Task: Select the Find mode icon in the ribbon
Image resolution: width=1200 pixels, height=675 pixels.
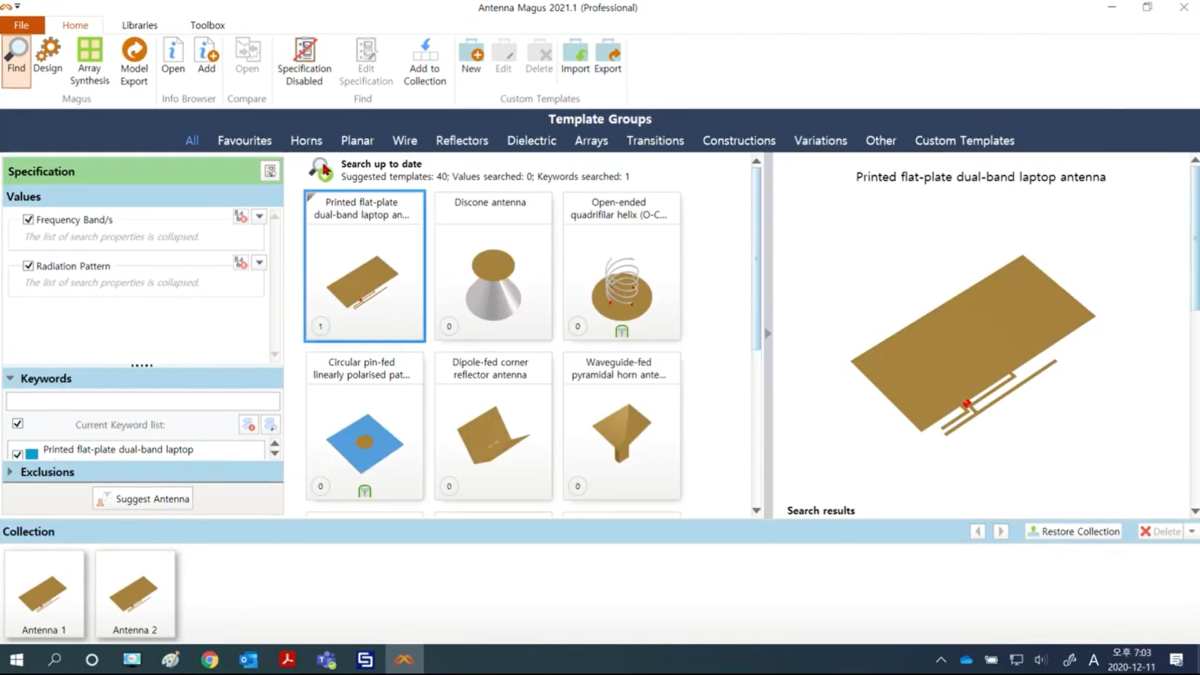Action: [x=16, y=61]
